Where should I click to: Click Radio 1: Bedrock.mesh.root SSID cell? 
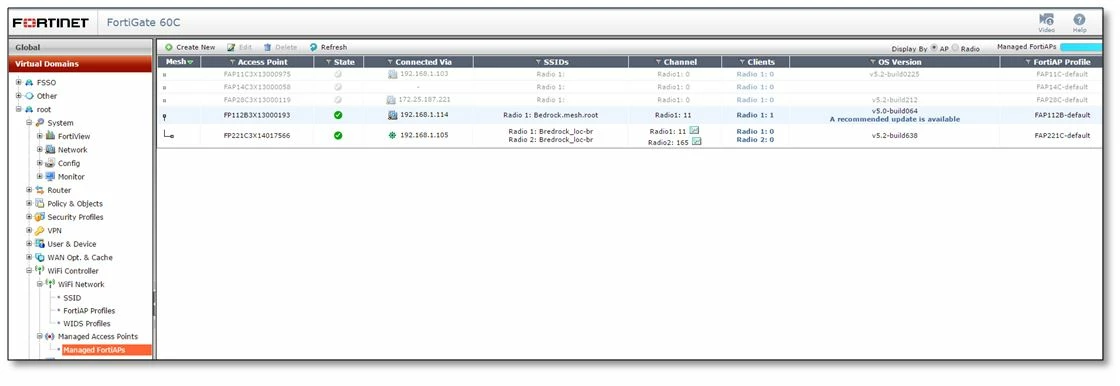551,115
